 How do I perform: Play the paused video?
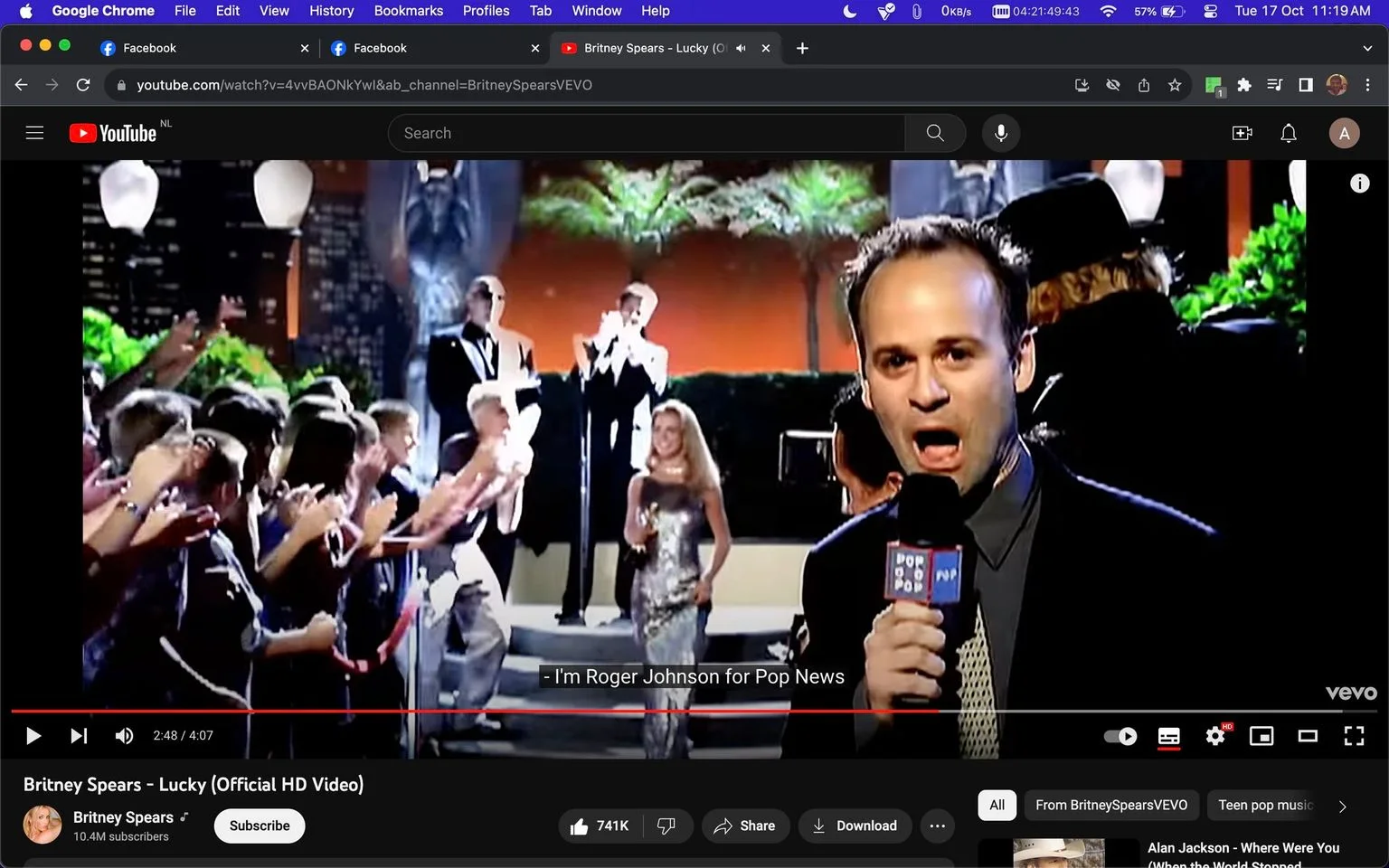coord(33,736)
